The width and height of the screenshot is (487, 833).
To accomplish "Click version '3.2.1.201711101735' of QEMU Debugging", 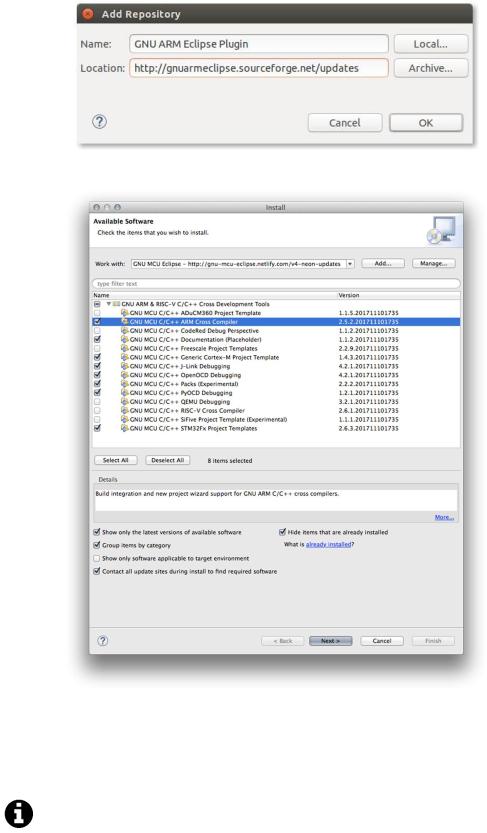I will coord(369,402).
